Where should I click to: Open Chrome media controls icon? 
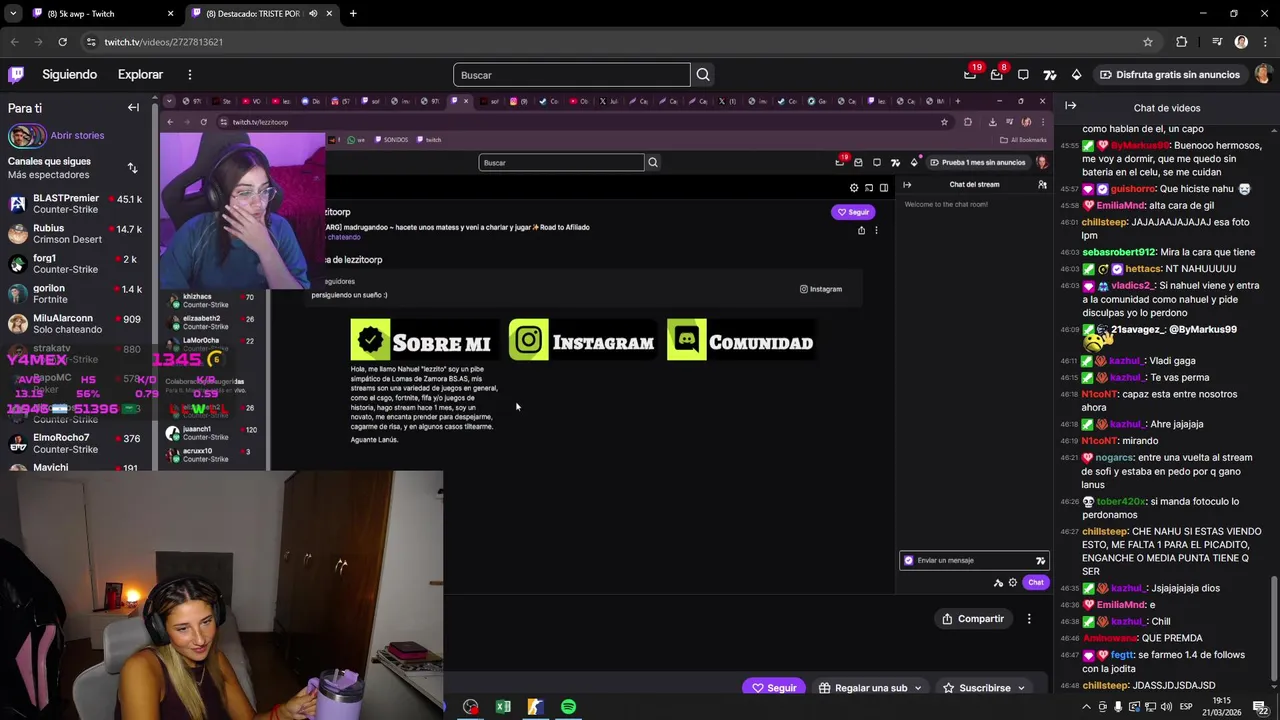coord(1217,42)
